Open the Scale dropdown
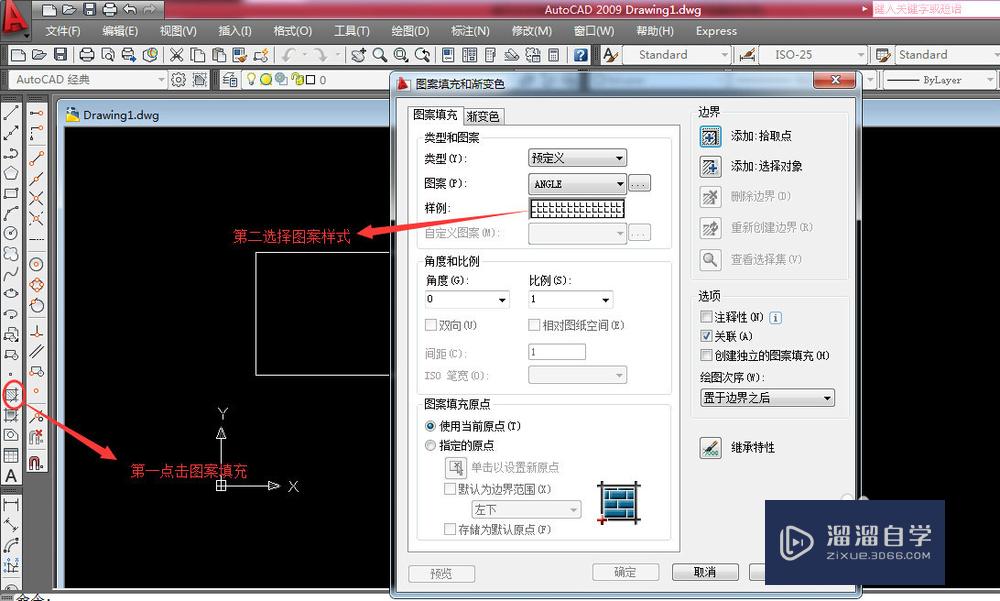 pyautogui.click(x=570, y=299)
